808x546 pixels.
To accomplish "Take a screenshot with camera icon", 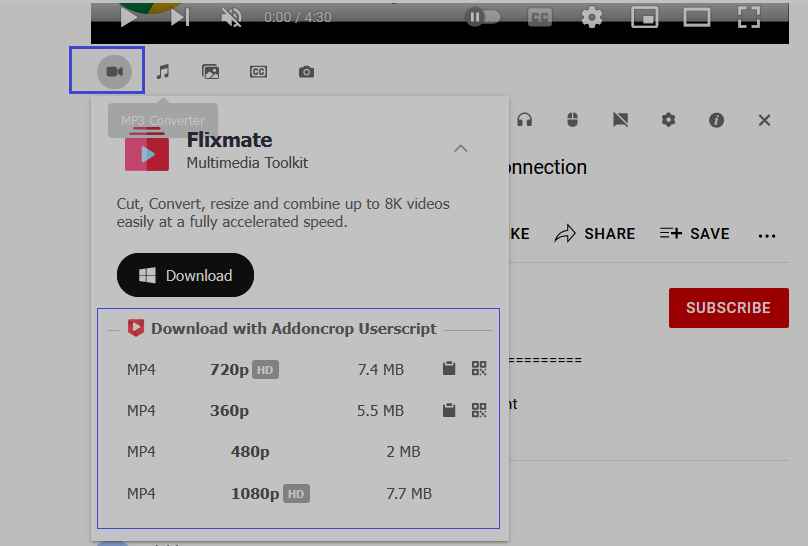I will 306,72.
